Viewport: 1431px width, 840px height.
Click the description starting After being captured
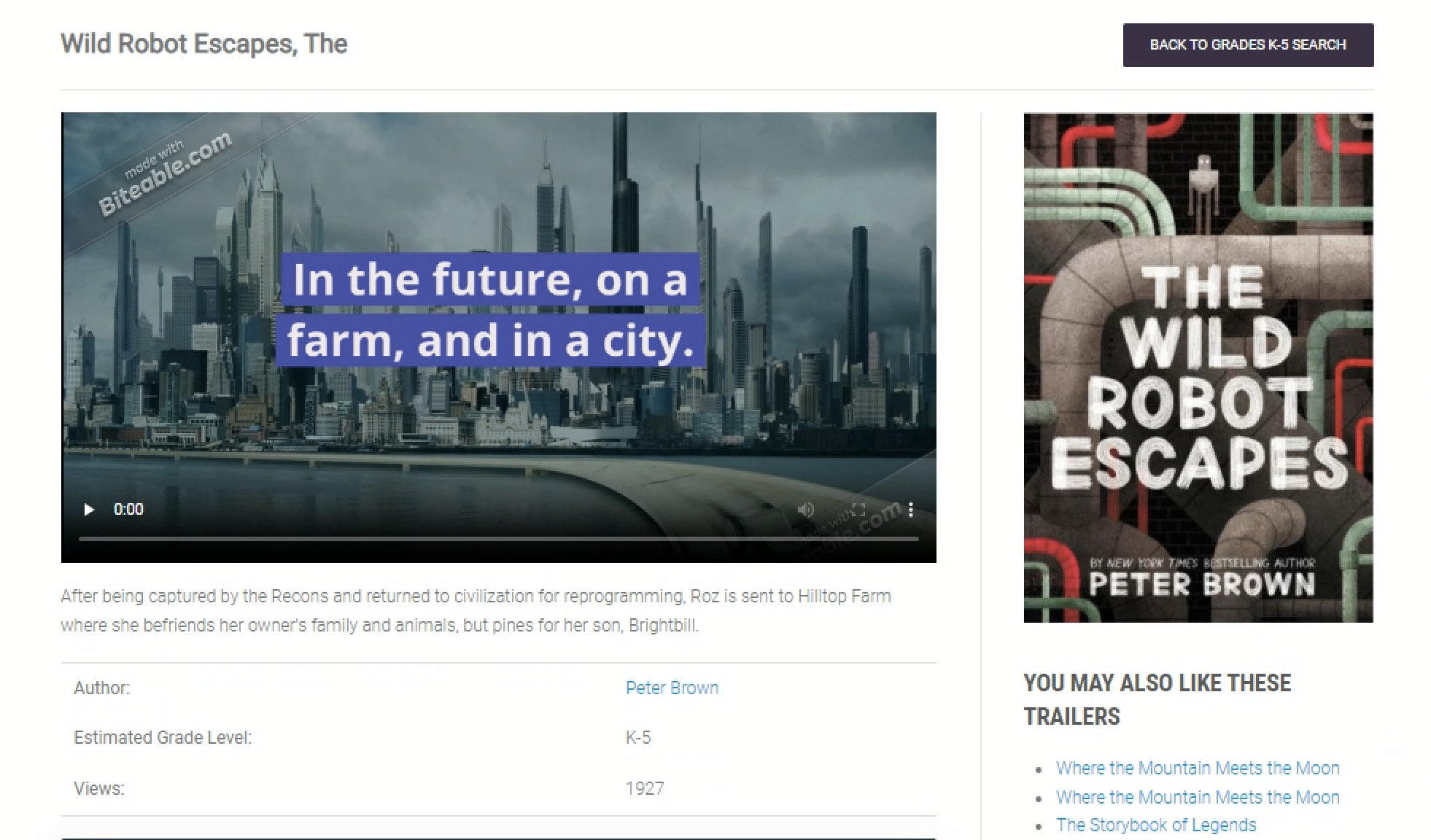click(x=476, y=610)
